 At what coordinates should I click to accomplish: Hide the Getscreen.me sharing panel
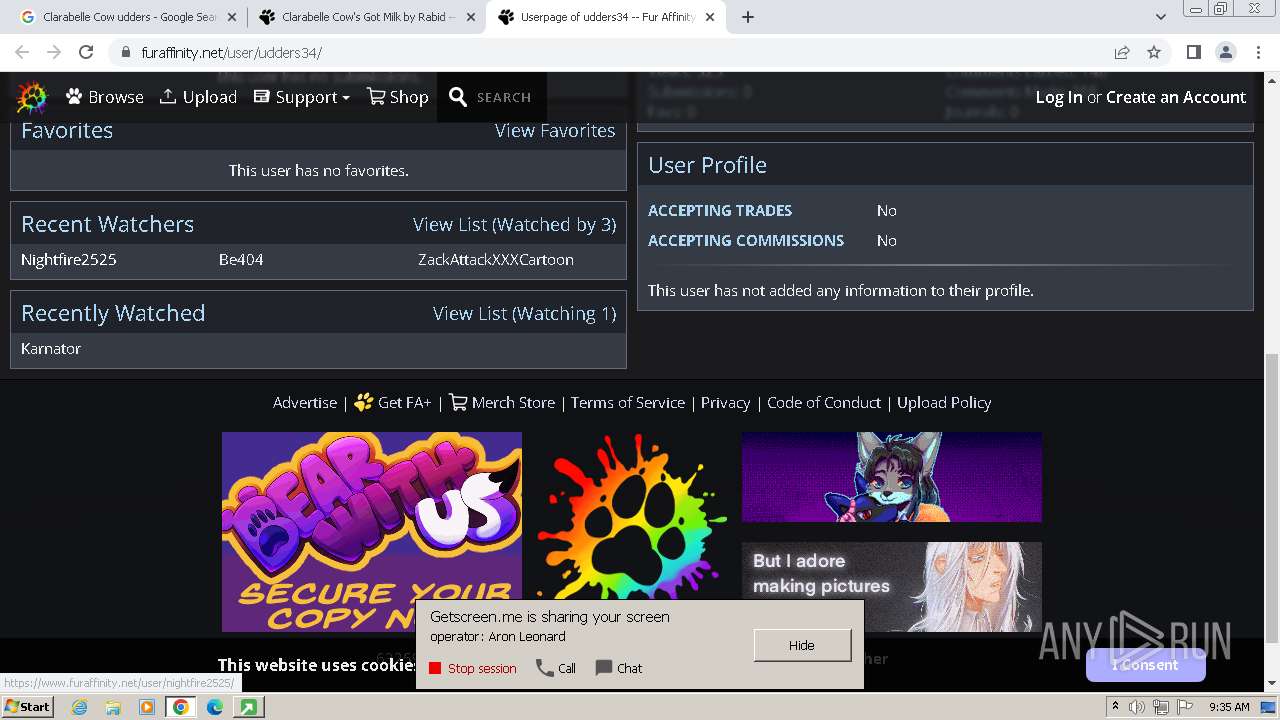pyautogui.click(x=802, y=645)
